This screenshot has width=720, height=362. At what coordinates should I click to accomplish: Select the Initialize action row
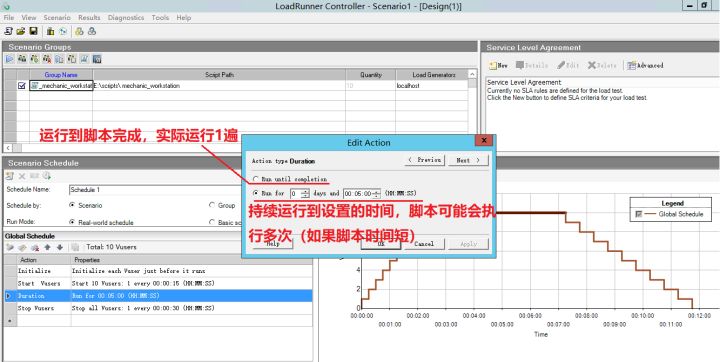158,271
